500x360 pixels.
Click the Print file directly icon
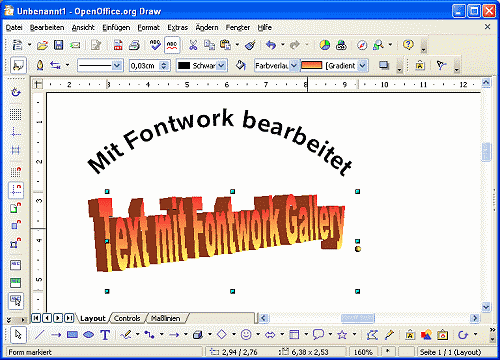tap(134, 45)
